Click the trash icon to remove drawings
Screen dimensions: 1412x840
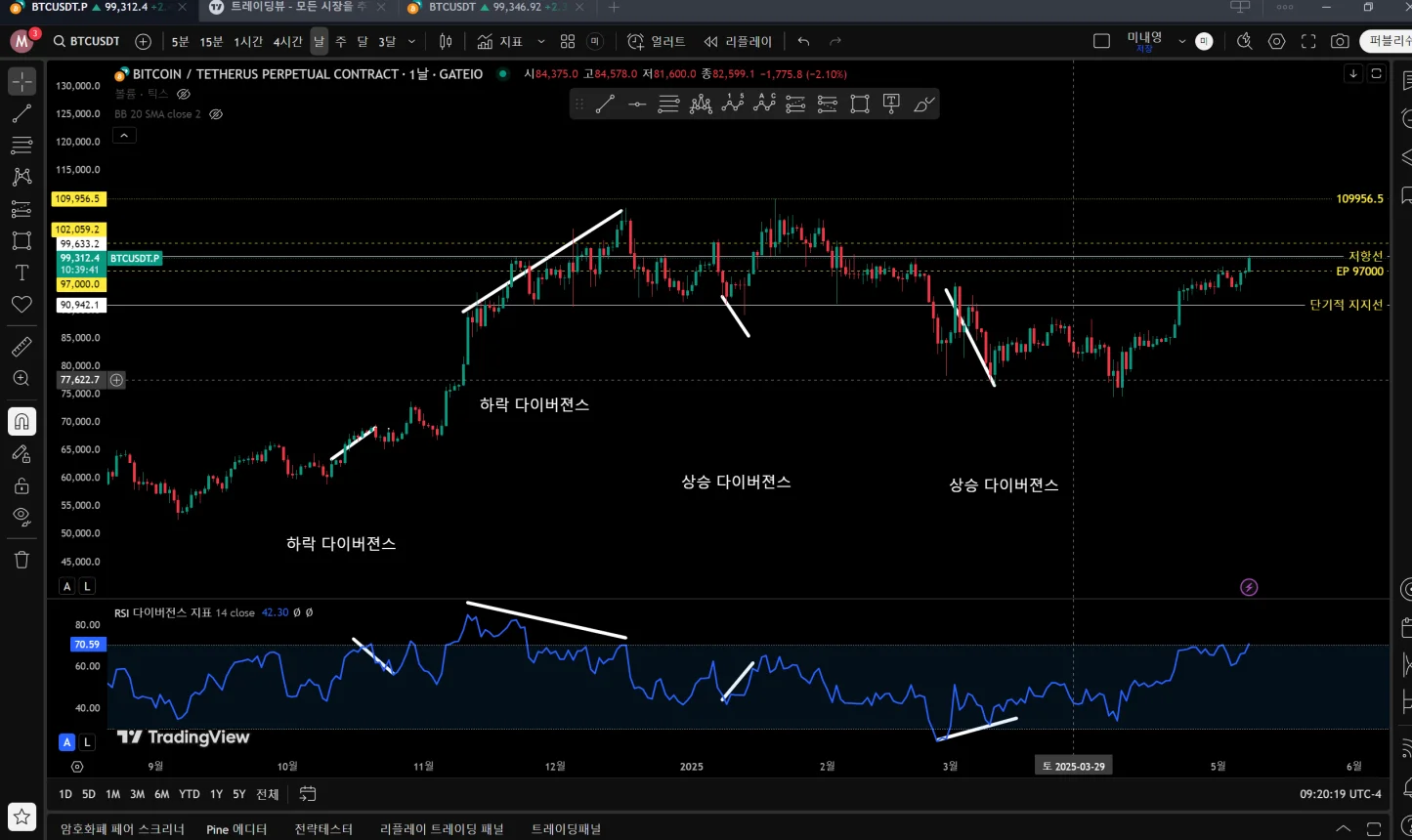point(21,560)
